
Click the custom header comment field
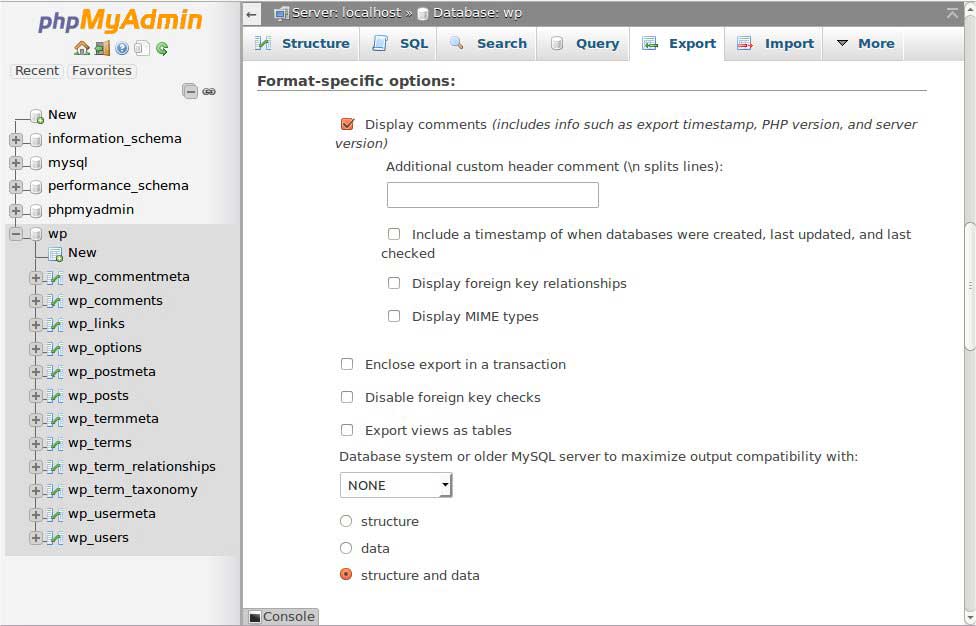click(x=492, y=195)
